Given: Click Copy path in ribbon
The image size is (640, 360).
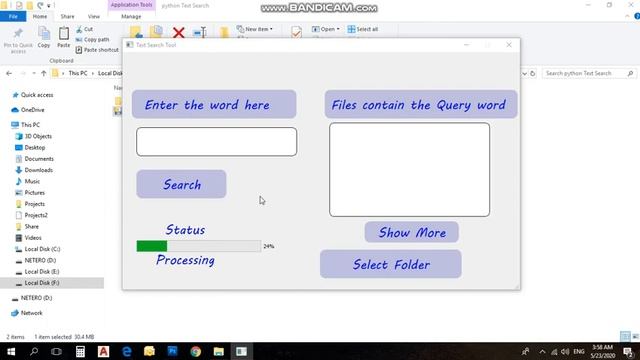Looking at the screenshot, I should (x=92, y=40).
